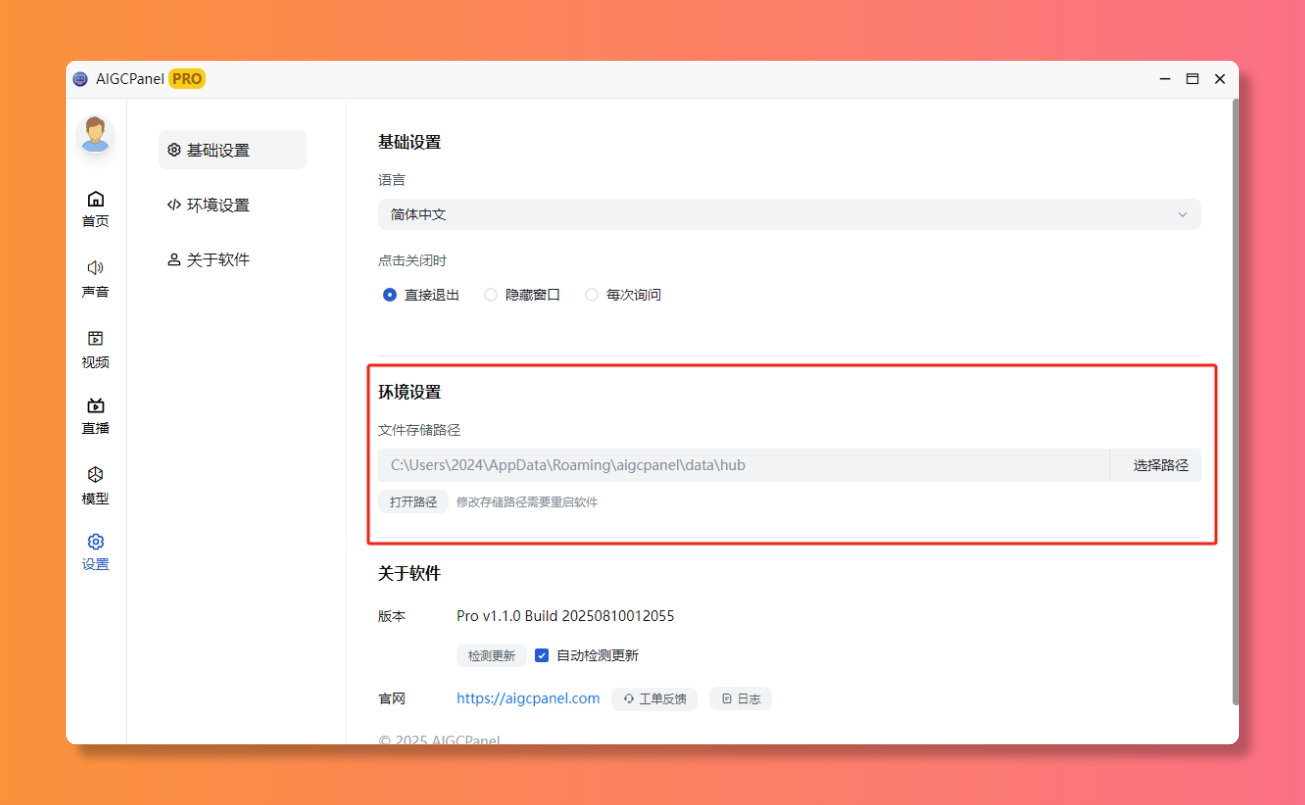Select the 设置 gear icon in sidebar
This screenshot has height=805, width=1305.
pos(95,542)
